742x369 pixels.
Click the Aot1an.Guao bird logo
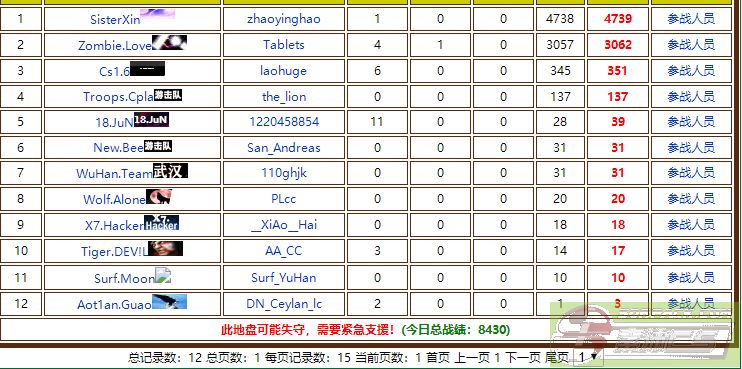pos(169,302)
